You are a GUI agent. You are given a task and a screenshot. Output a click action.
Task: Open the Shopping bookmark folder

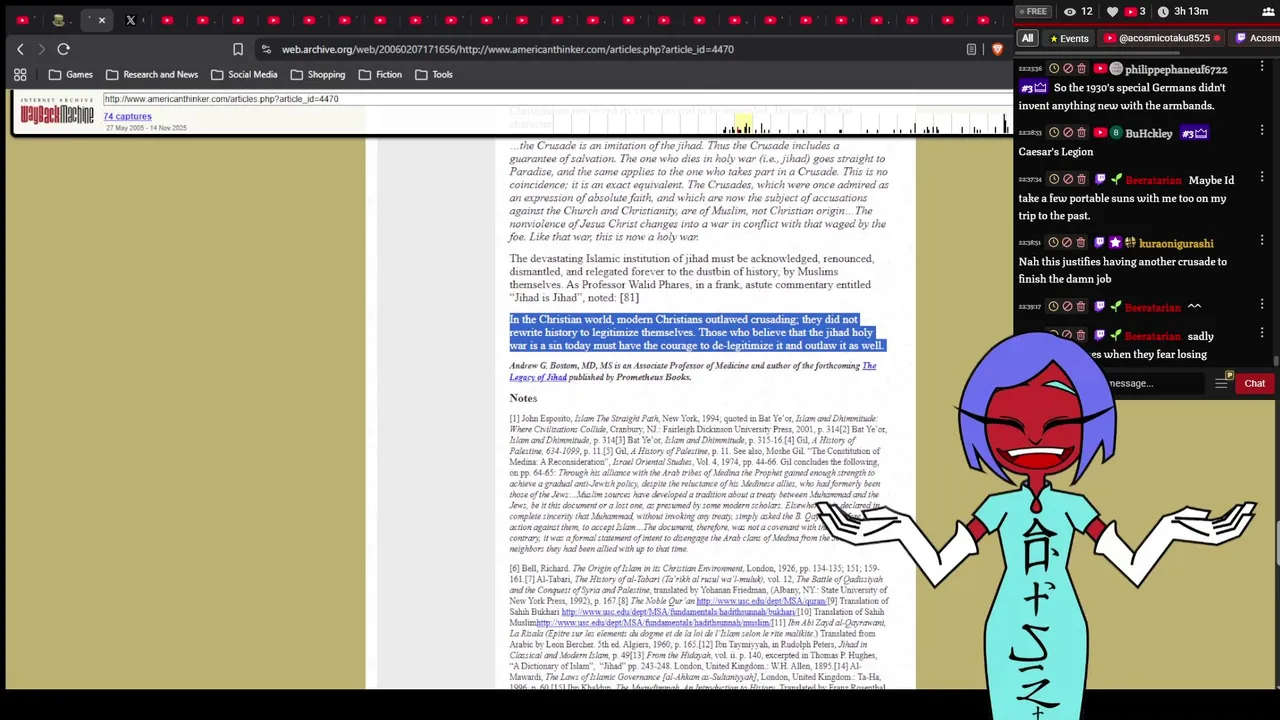(317, 74)
